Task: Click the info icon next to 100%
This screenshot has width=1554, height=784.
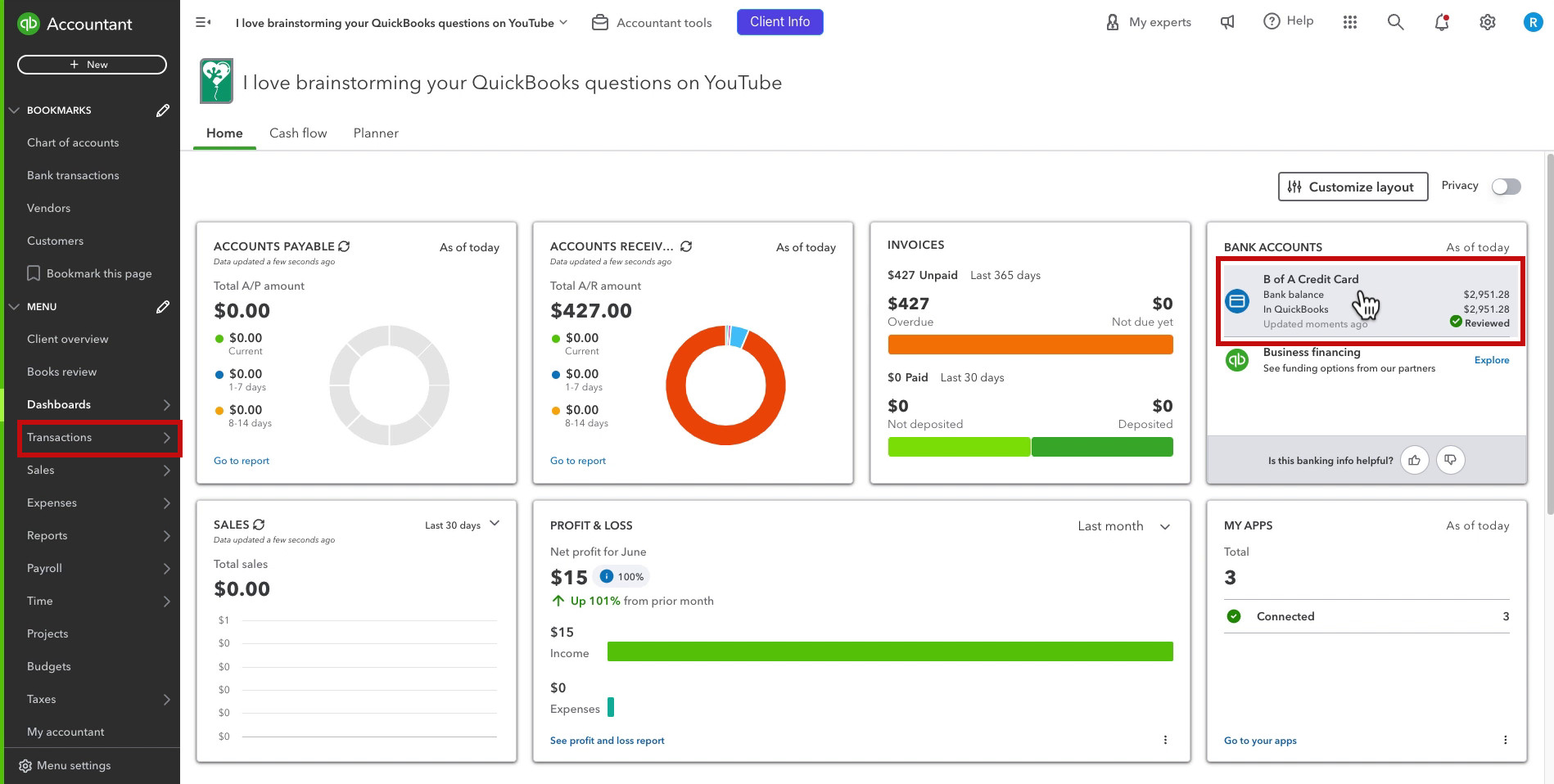Action: (607, 576)
